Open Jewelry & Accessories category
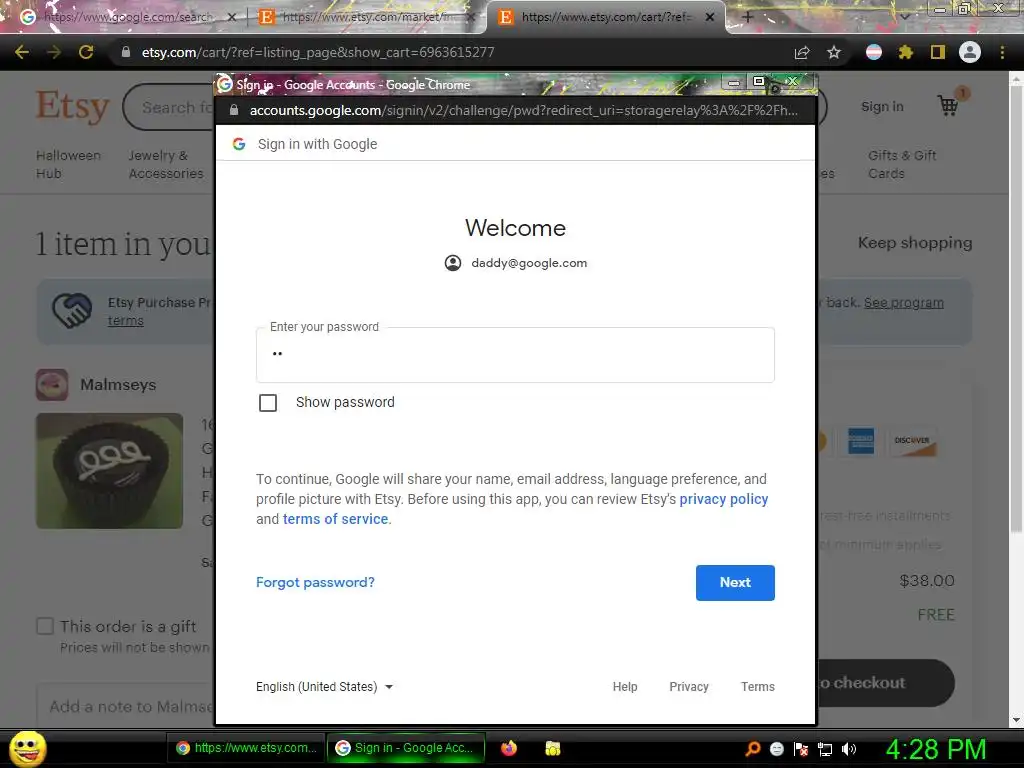This screenshot has width=1024, height=768. [166, 165]
